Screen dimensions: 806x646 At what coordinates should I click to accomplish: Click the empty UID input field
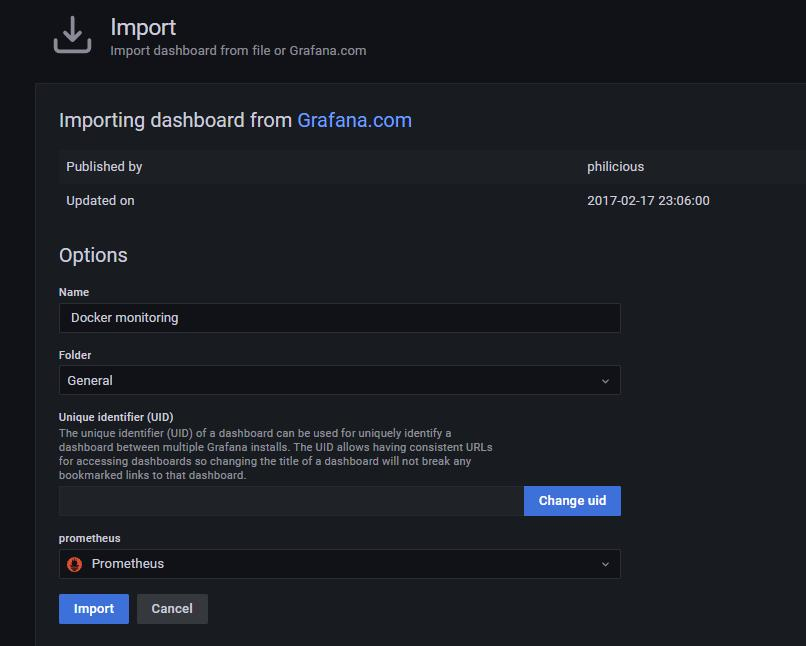click(291, 501)
